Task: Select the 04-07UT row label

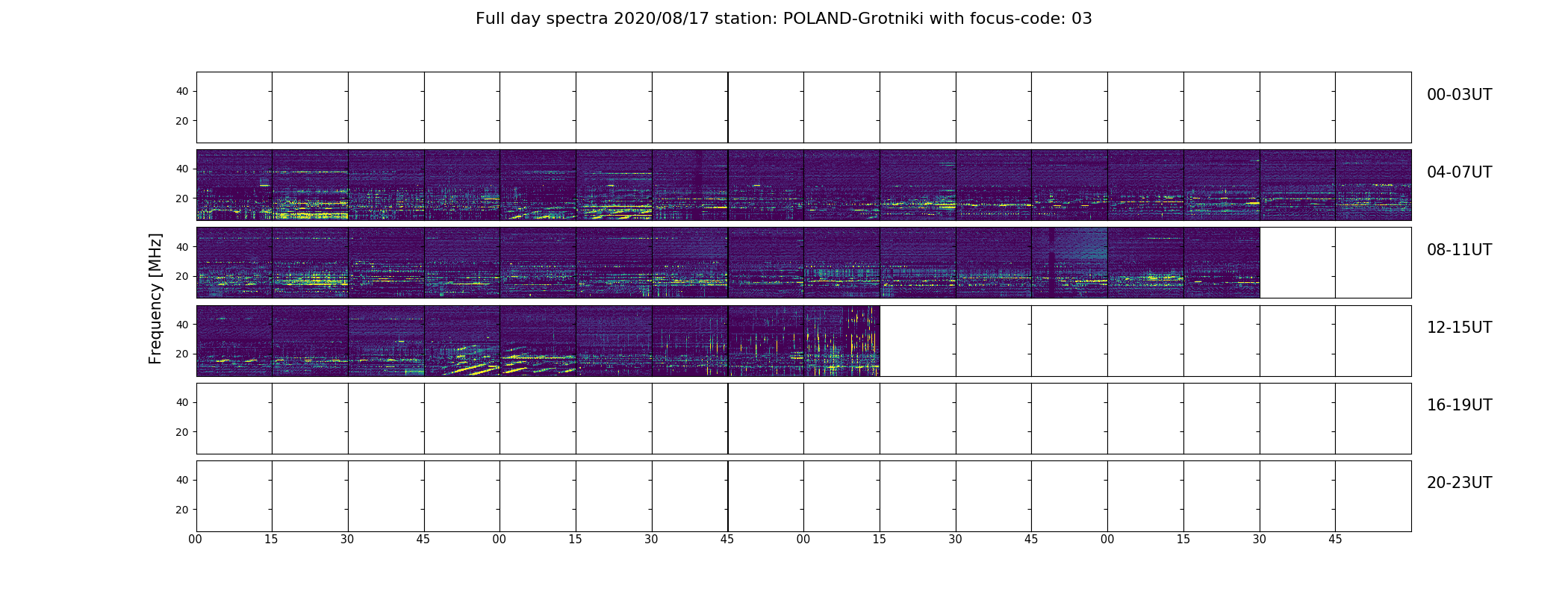Action: [x=1459, y=172]
